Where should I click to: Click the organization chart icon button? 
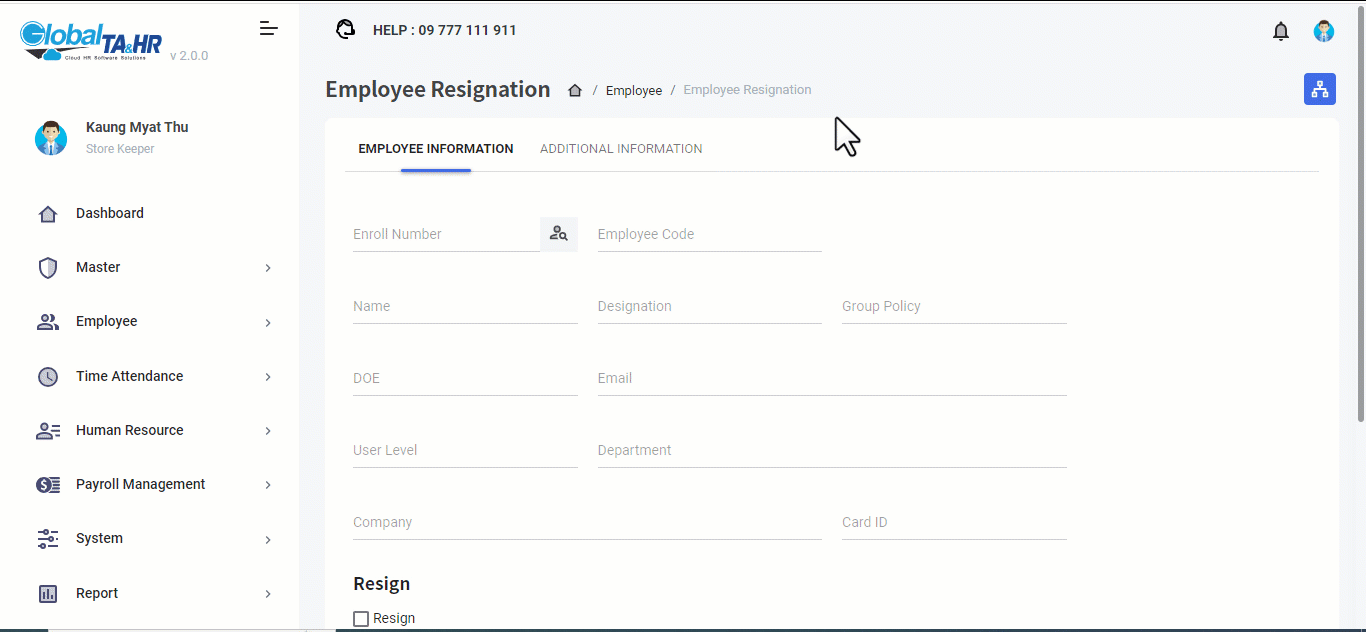(x=1320, y=89)
